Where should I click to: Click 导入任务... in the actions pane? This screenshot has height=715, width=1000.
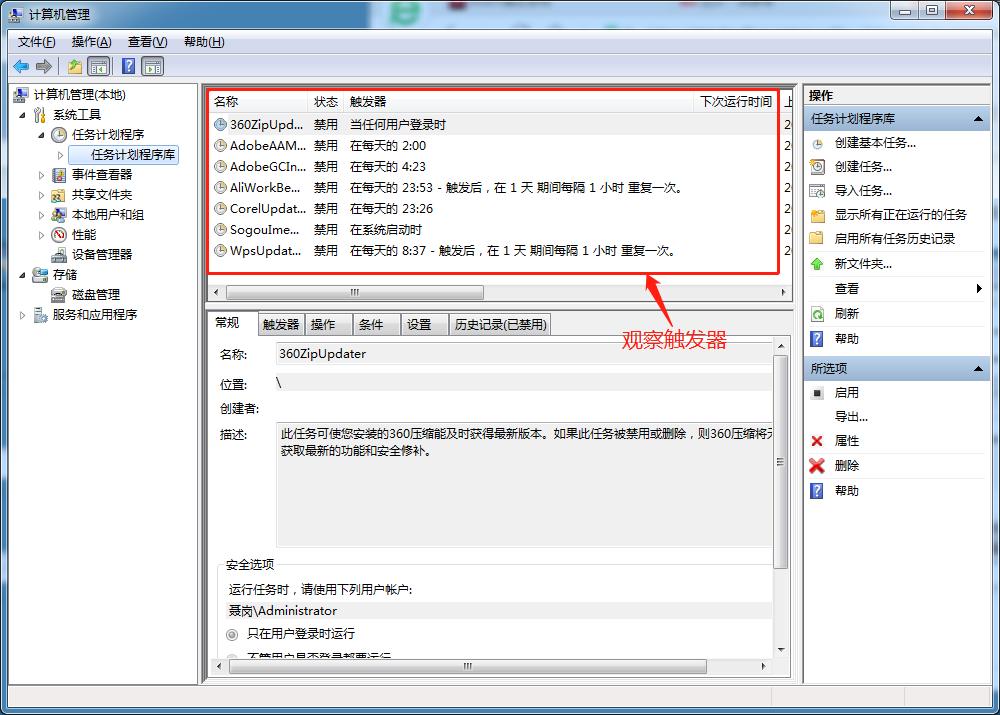click(x=863, y=191)
